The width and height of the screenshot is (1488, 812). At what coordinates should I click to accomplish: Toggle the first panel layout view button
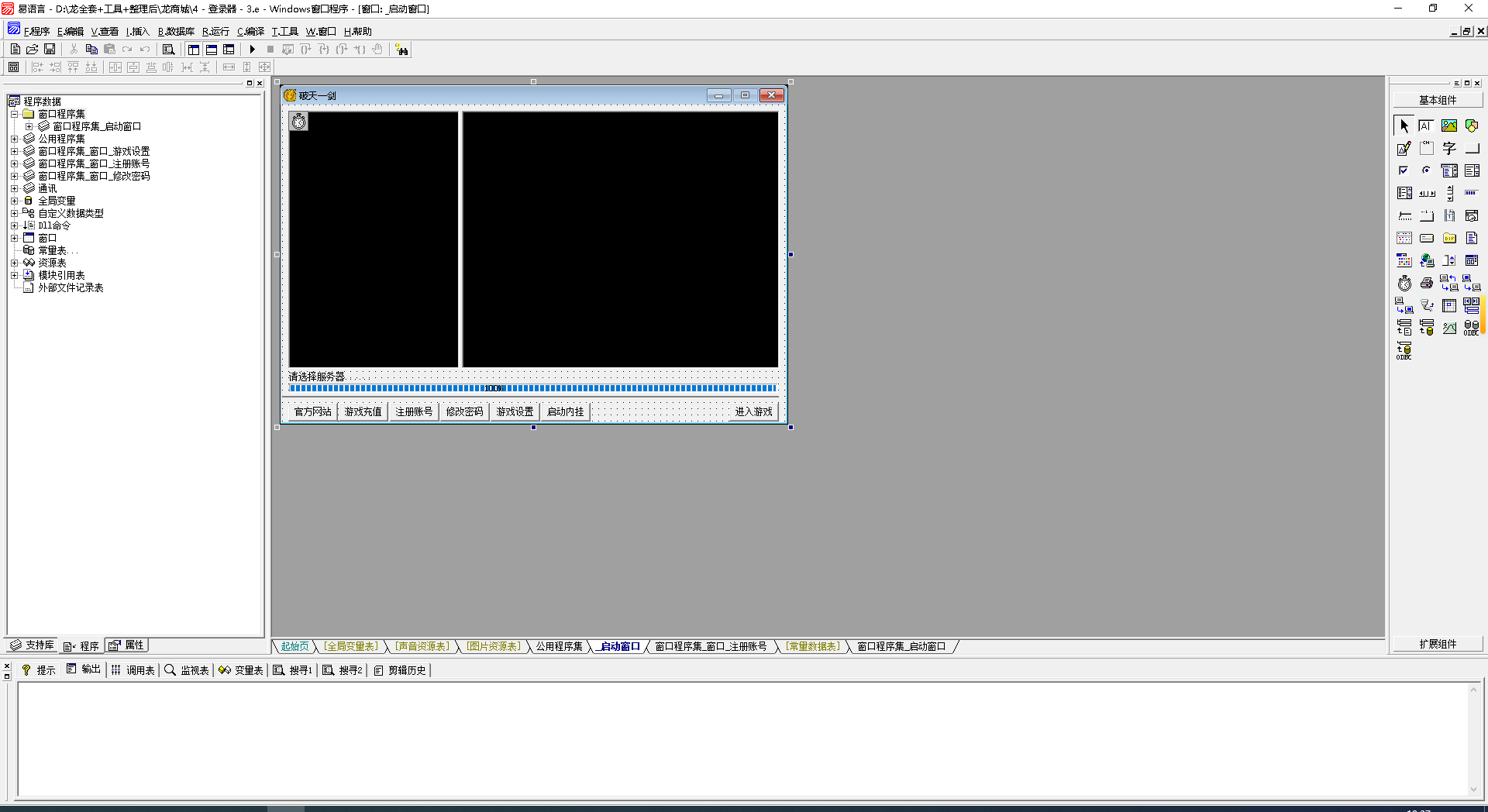[194, 50]
